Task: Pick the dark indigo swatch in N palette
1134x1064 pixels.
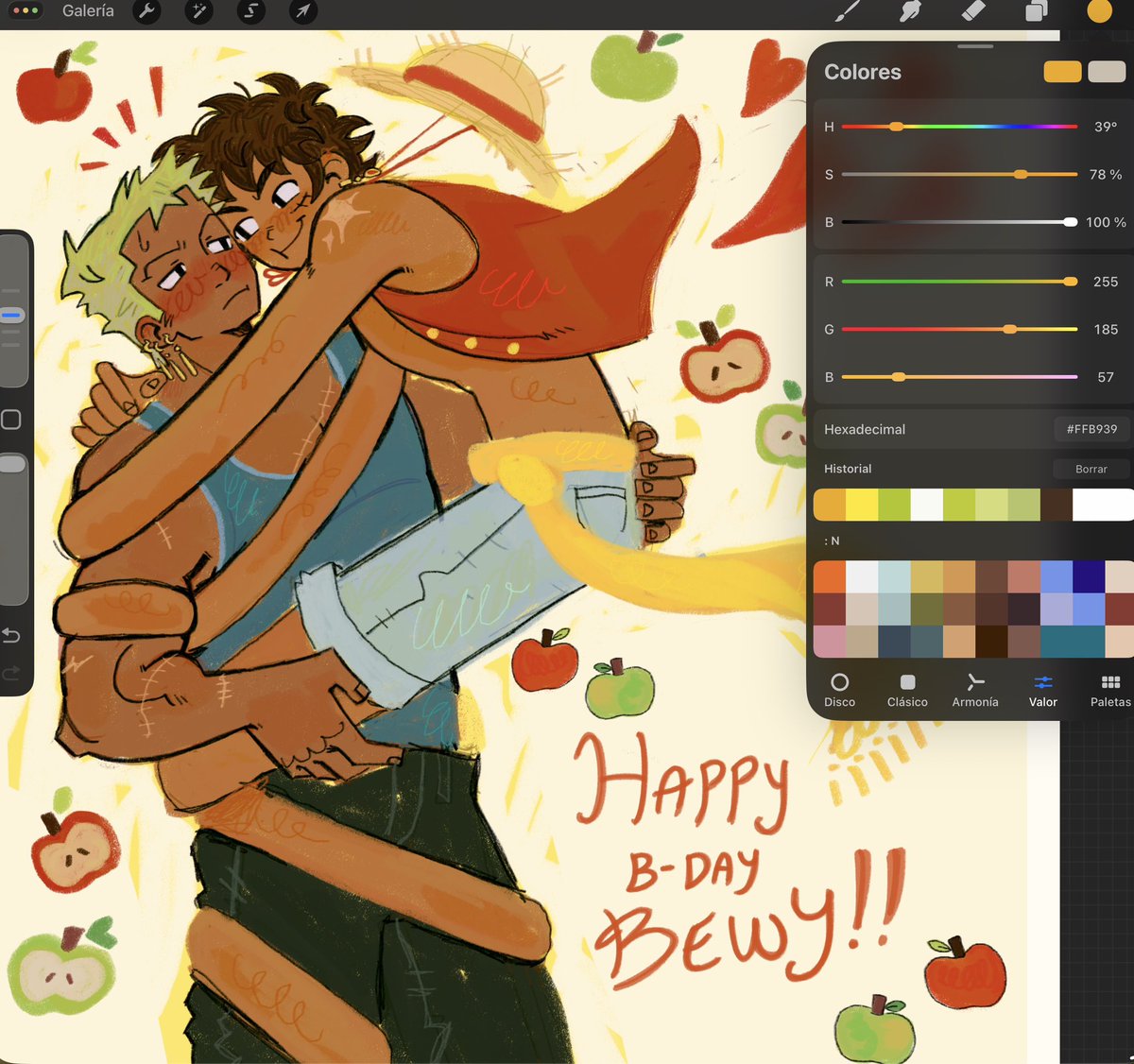Action: 1089,576
